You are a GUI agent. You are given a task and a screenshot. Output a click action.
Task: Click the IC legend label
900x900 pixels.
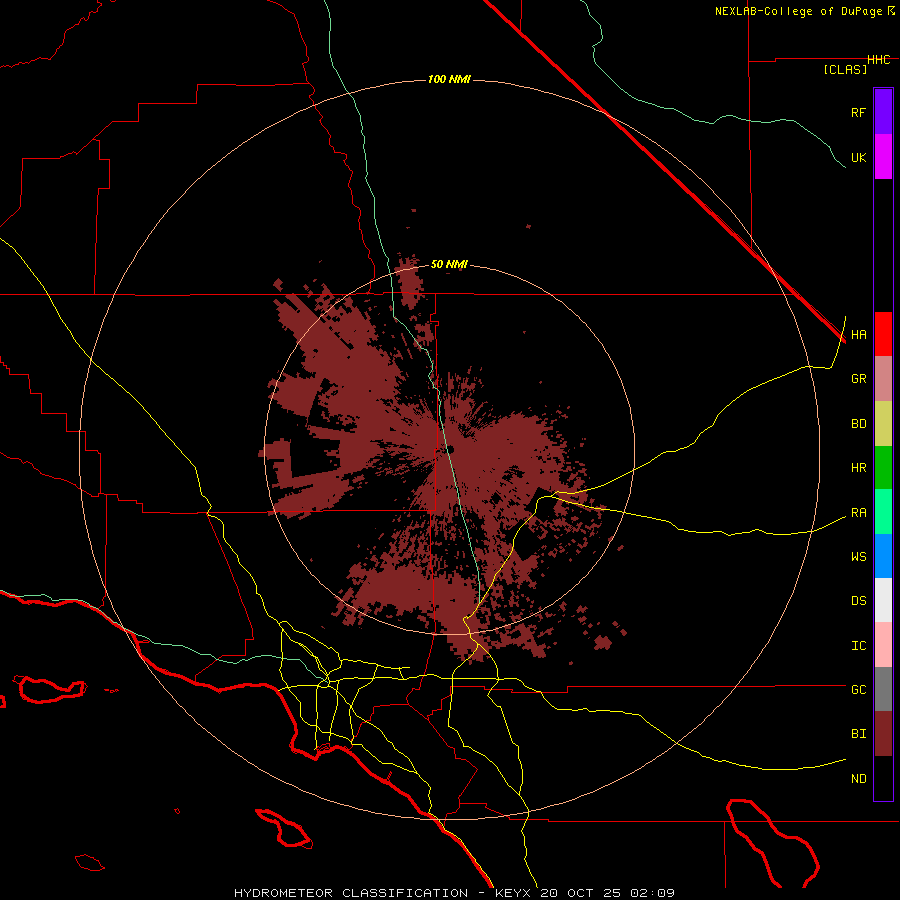point(859,646)
